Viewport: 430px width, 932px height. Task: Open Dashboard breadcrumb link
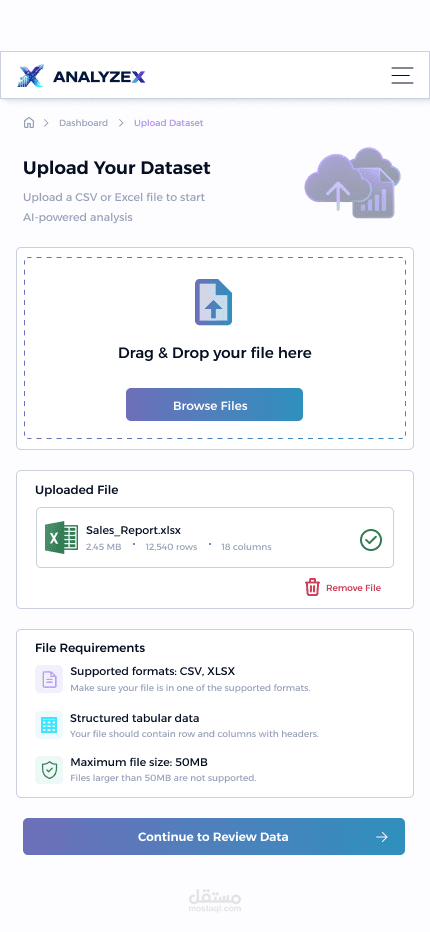[83, 123]
